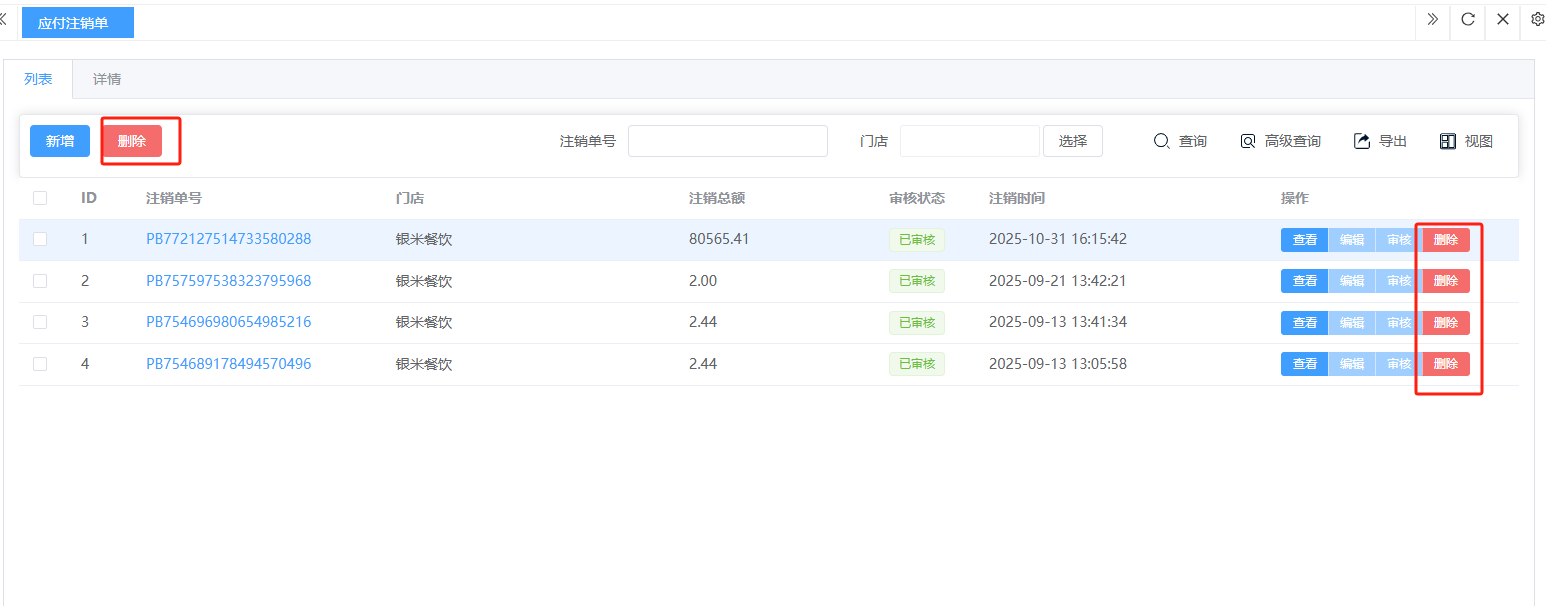Click the refresh icon in tab bar
1546x606 pixels.
coord(1468,19)
